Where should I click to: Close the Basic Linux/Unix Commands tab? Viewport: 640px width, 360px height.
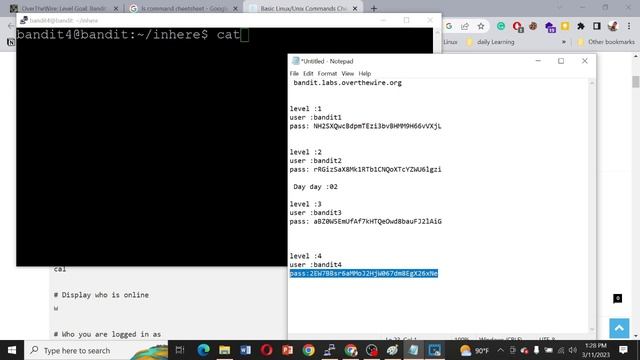(x=355, y=8)
